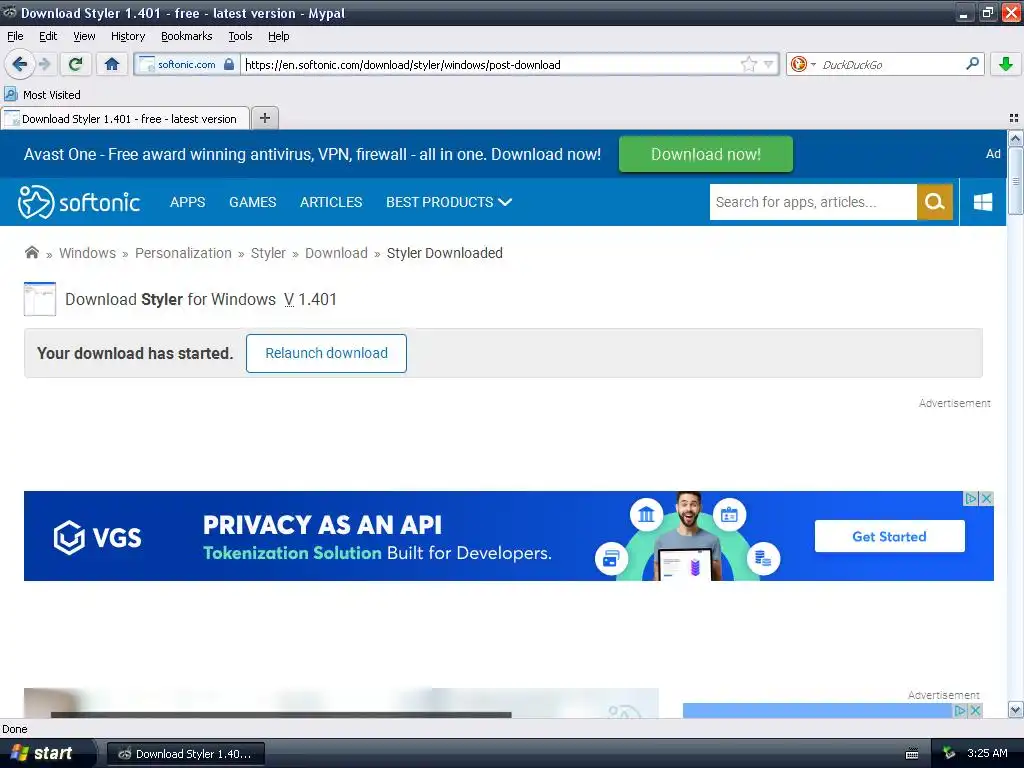
Task: Open the Most Visited bookmarks folder
Action: point(42,95)
